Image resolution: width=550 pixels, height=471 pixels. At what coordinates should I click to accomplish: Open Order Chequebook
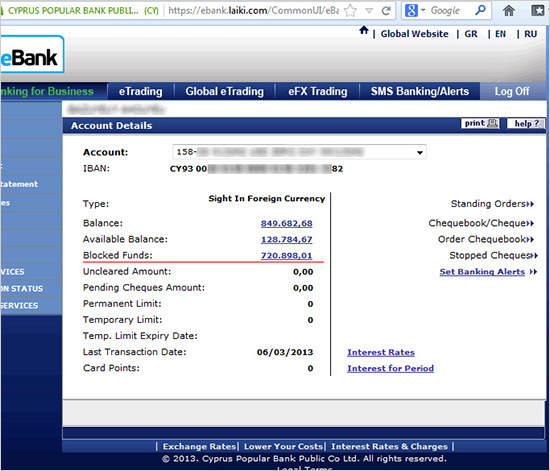[x=486, y=239]
